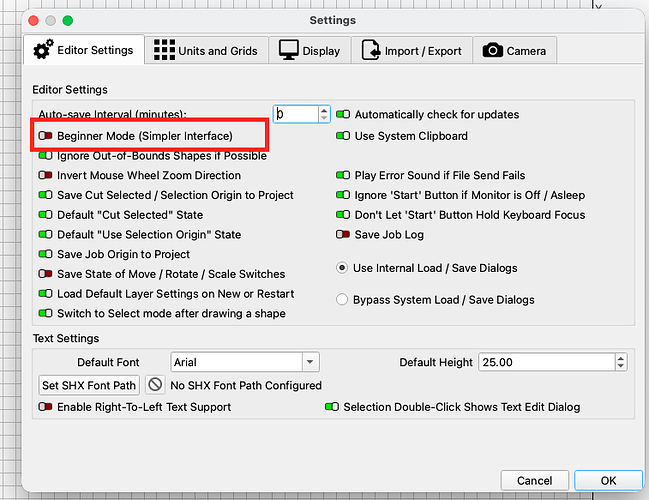Click the Auto-save Interval stepper arrows
Screen dimensions: 649x500
[324, 114]
